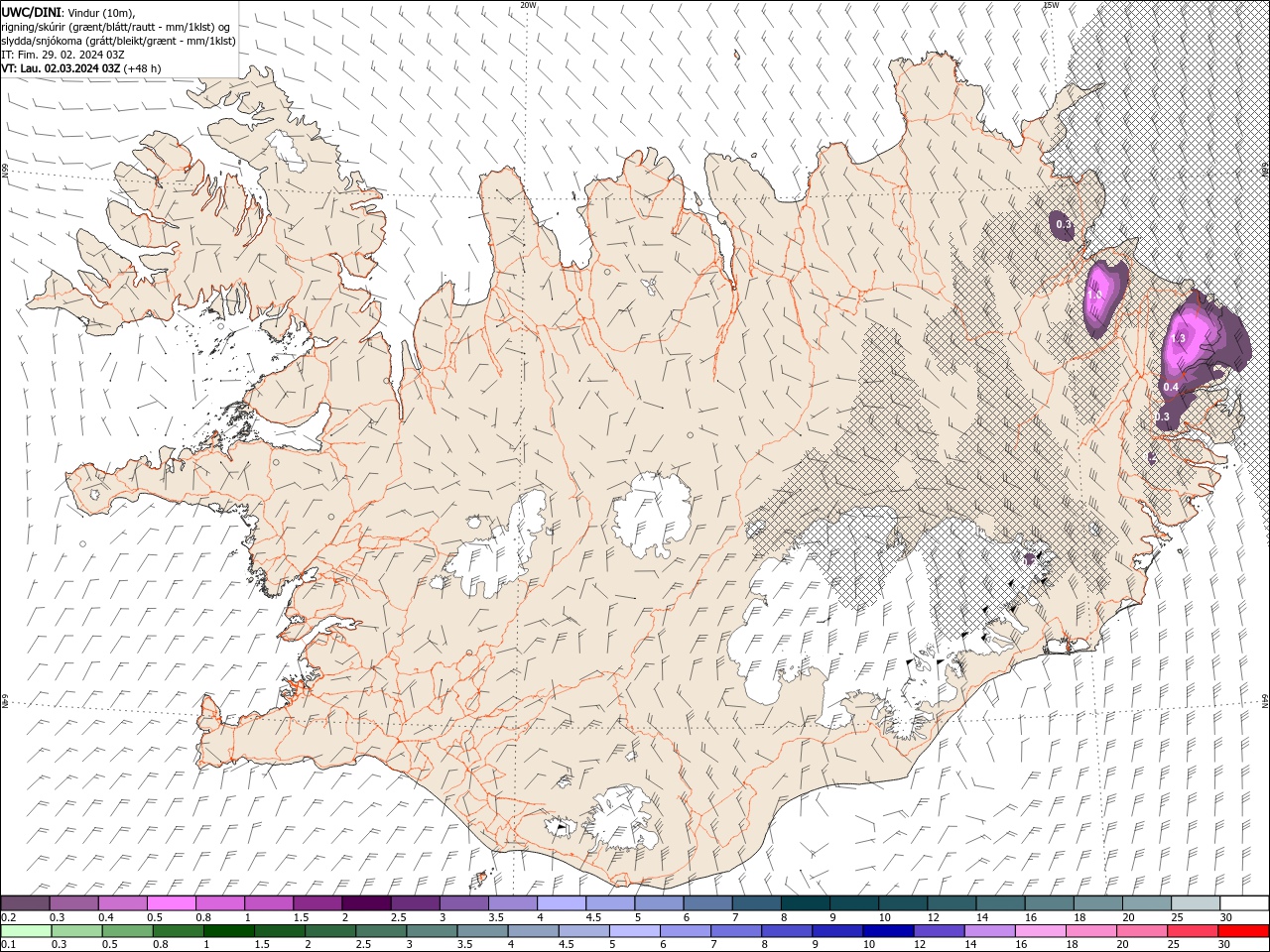Screen dimensions: 1270x952
Task: Click the 'VT: Lau. 02.03.2024 03Z (+48 h)' line
Action: (x=81, y=68)
